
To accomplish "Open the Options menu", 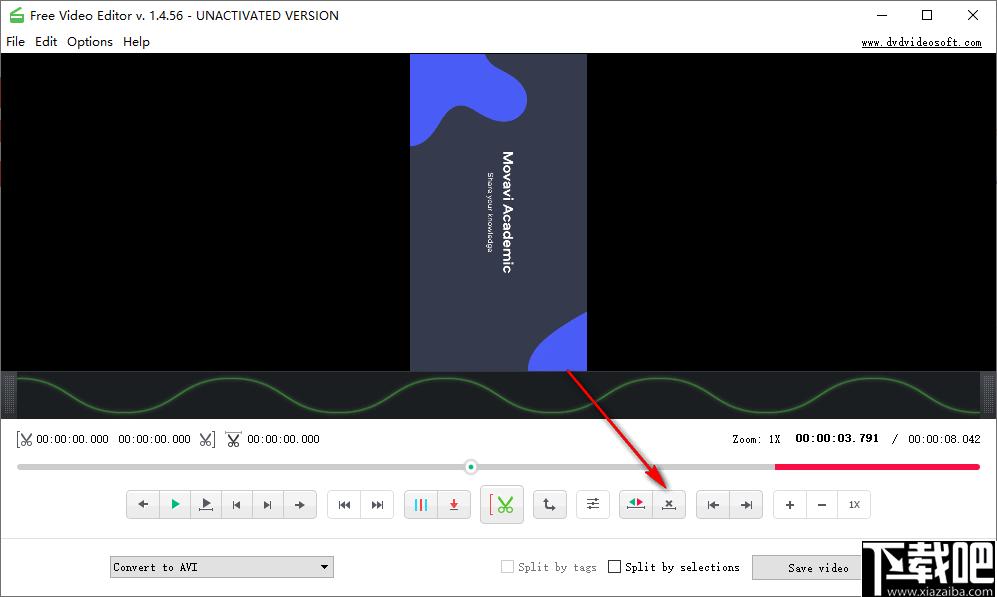I will (x=90, y=42).
